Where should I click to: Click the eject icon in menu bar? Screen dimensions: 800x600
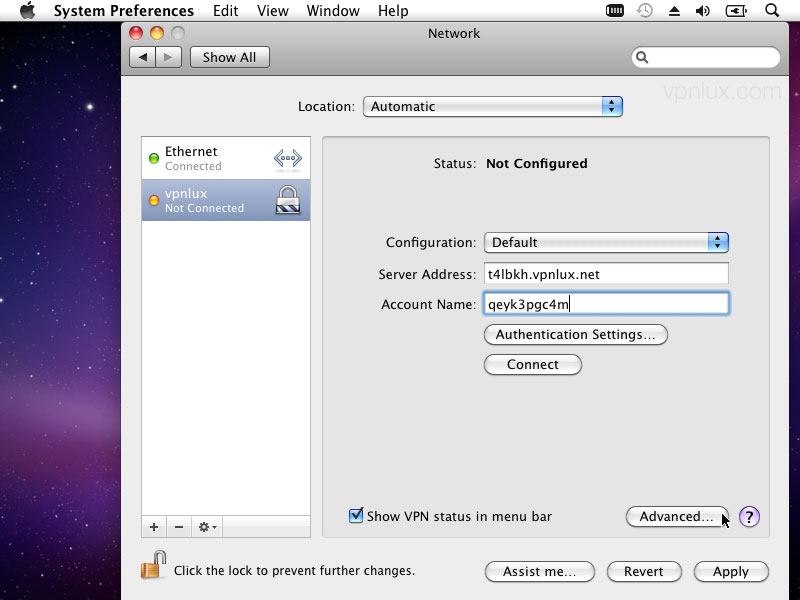674,11
